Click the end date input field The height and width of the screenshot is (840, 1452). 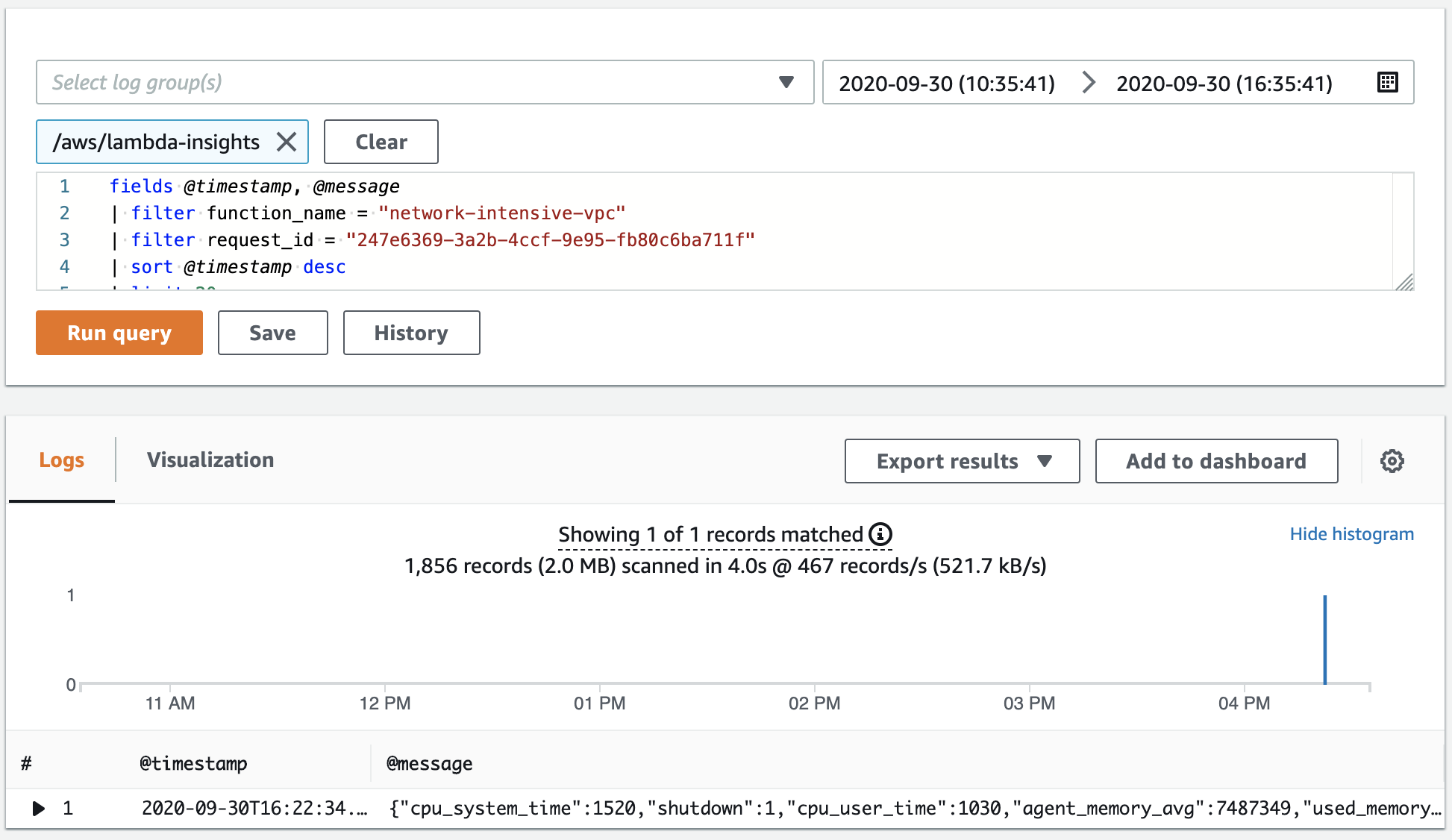[1221, 83]
